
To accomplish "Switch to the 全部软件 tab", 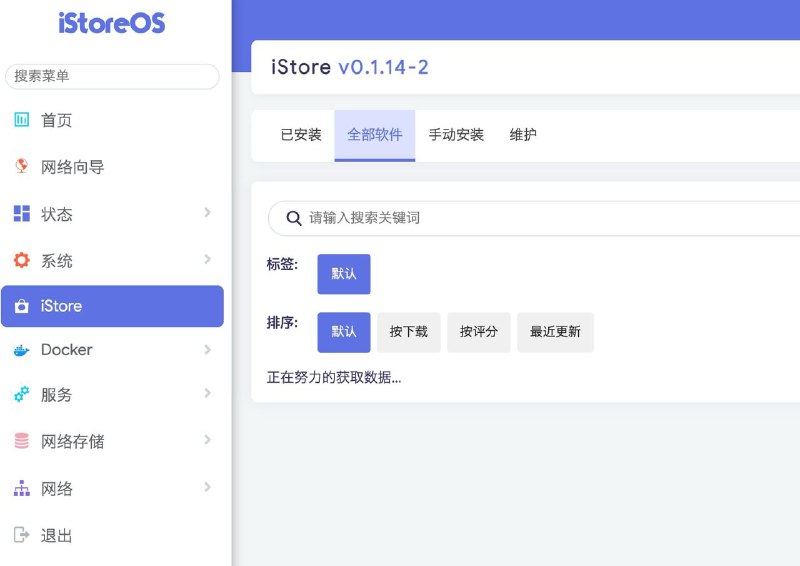I will coord(375,135).
